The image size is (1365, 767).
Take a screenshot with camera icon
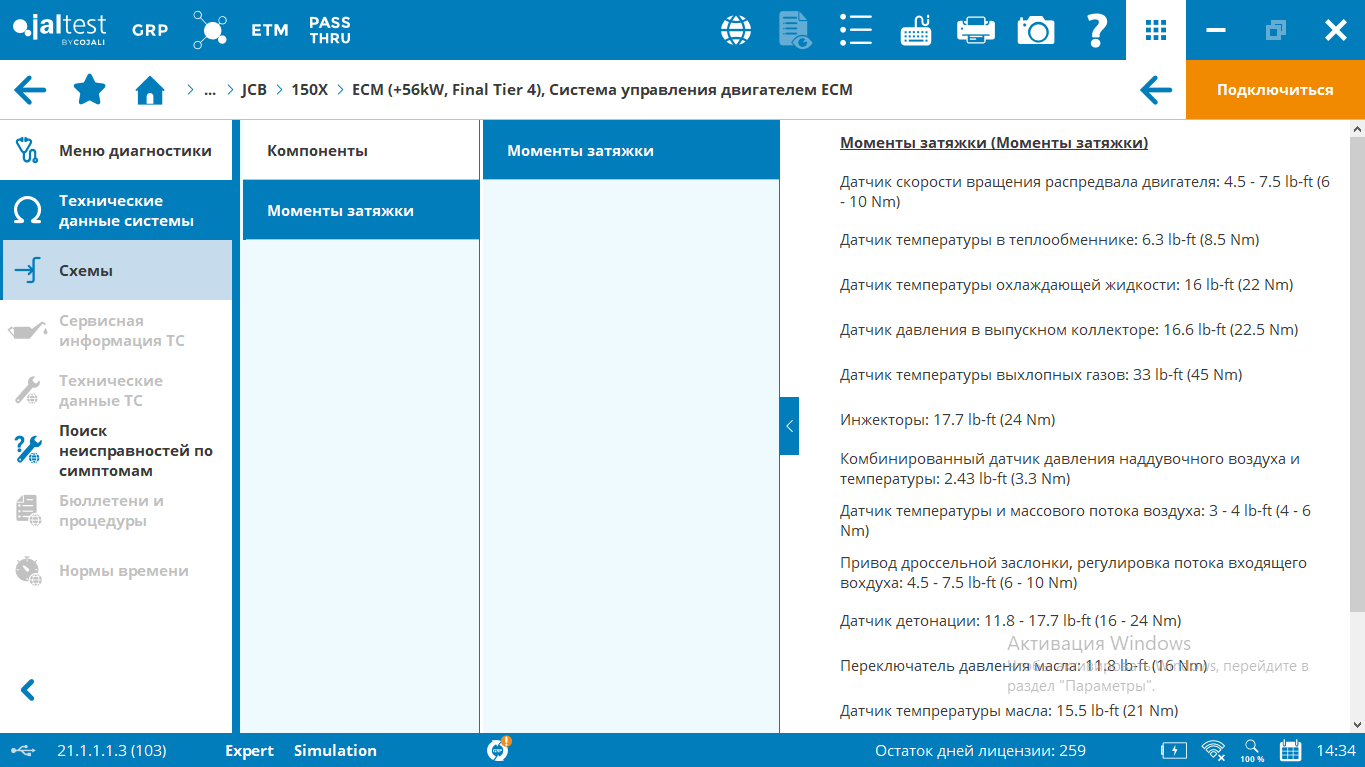pos(1036,30)
